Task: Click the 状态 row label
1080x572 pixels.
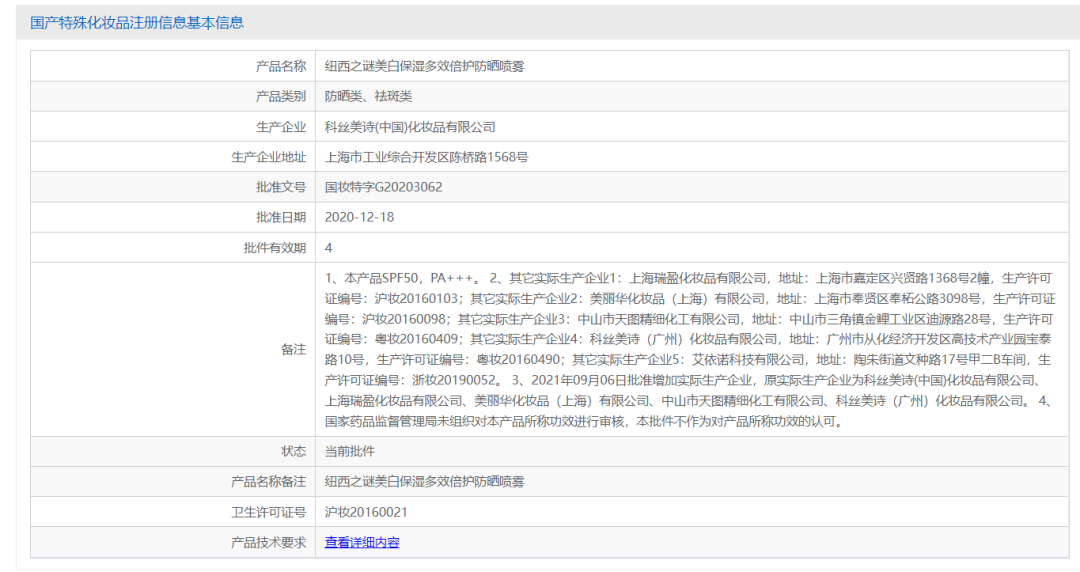Action: coord(293,451)
